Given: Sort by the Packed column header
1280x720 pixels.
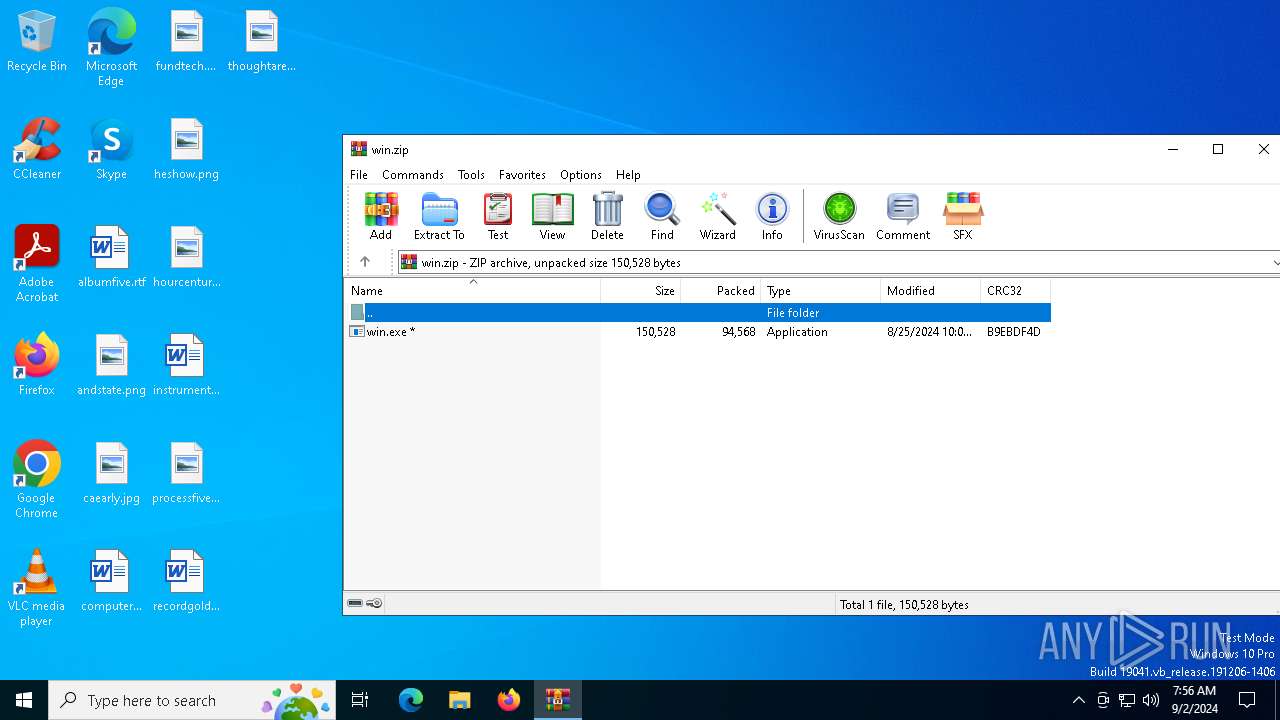Looking at the screenshot, I should click(x=721, y=291).
